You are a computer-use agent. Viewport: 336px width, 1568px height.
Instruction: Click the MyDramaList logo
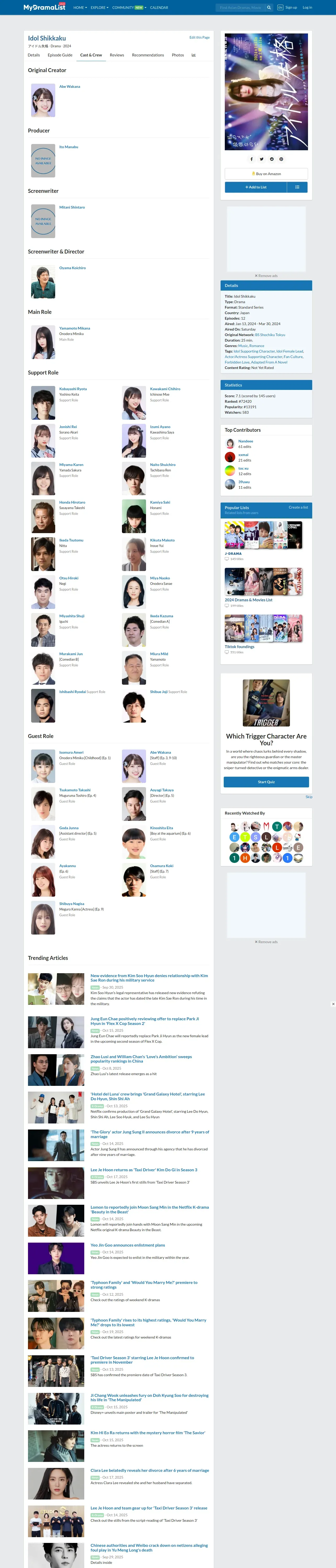coord(44,7)
